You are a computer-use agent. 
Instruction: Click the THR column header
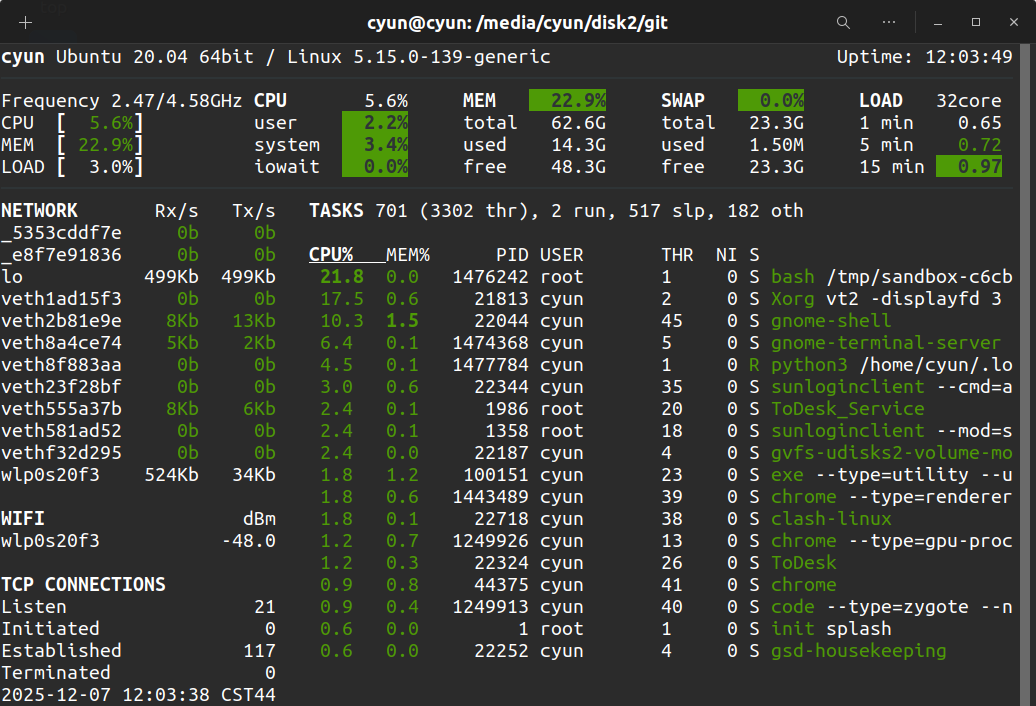click(x=677, y=255)
